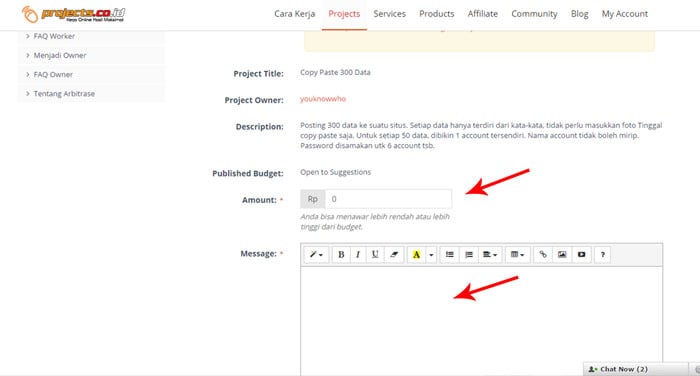The width and height of the screenshot is (700, 376).
Task: Toggle underline formatting in message editor
Action: pos(375,255)
